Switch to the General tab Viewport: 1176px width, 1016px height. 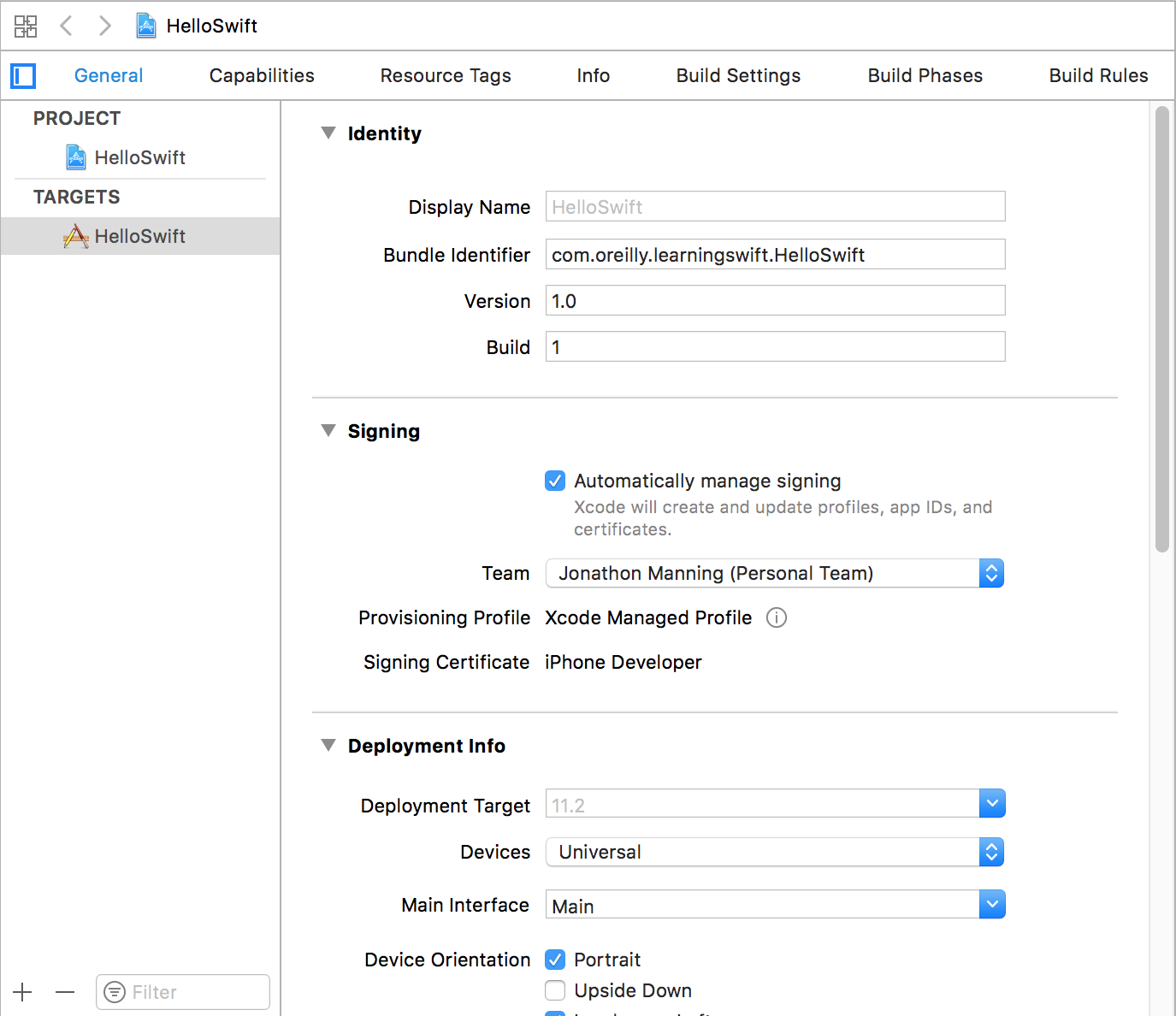tap(109, 75)
